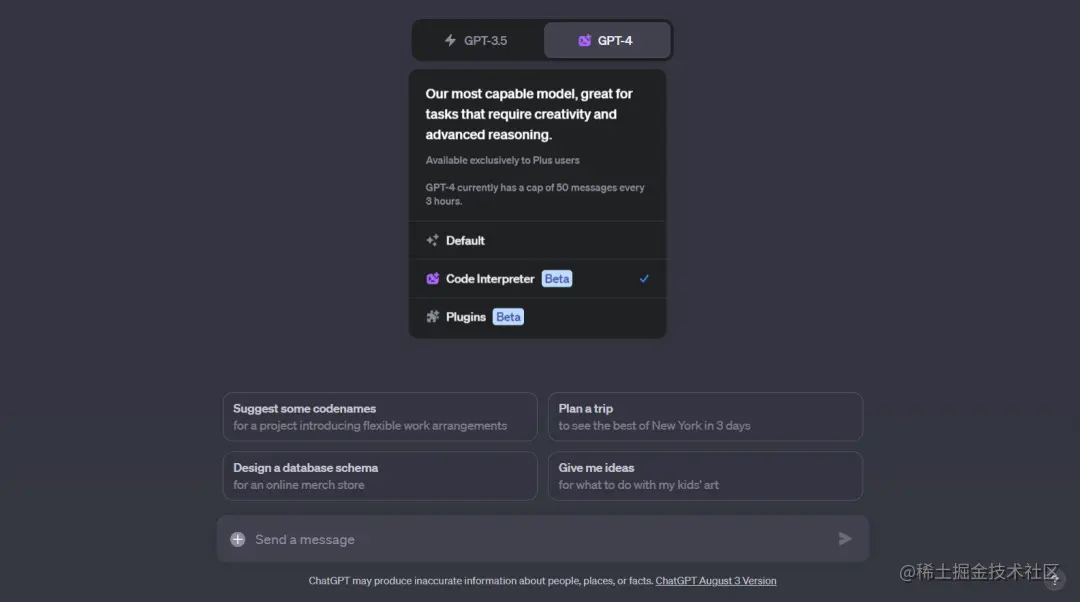The width and height of the screenshot is (1080, 602).
Task: Click the Beta badge next to Code Interpreter
Action: click(557, 279)
